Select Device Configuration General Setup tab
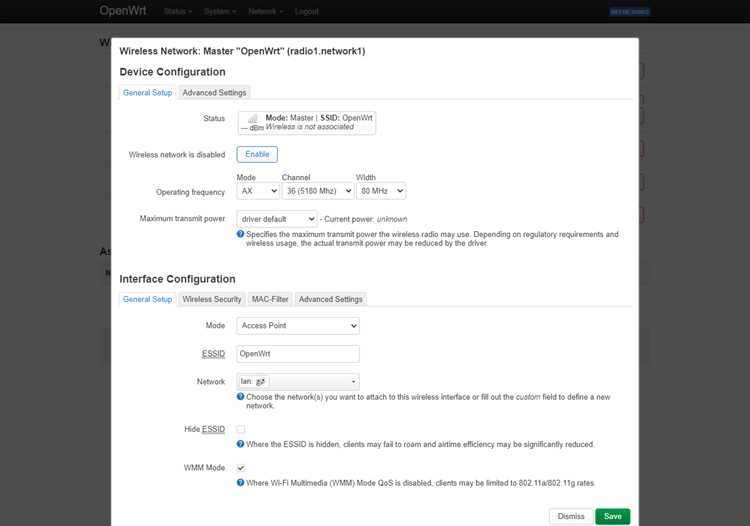 pyautogui.click(x=147, y=93)
